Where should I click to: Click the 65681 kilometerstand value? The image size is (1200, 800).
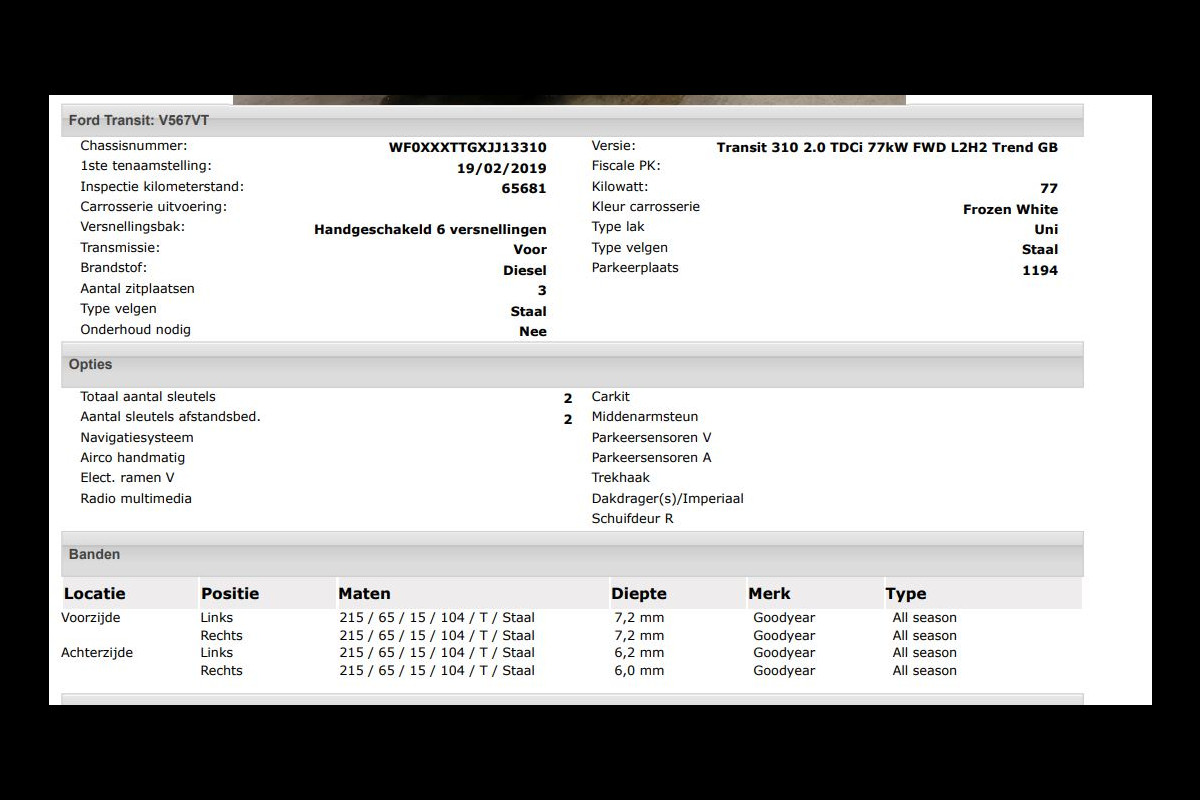523,188
